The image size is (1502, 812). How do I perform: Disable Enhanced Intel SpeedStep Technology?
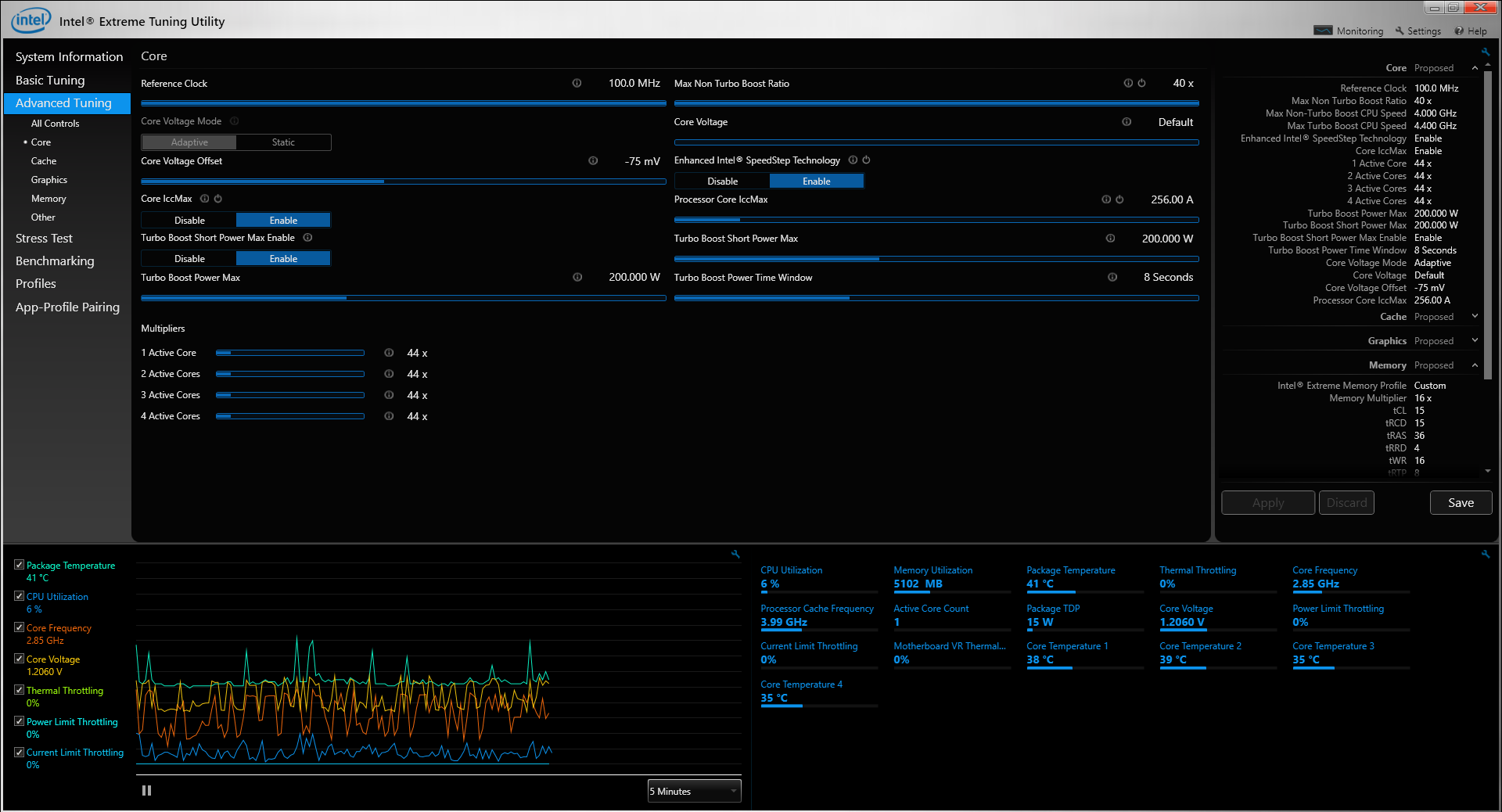click(722, 181)
